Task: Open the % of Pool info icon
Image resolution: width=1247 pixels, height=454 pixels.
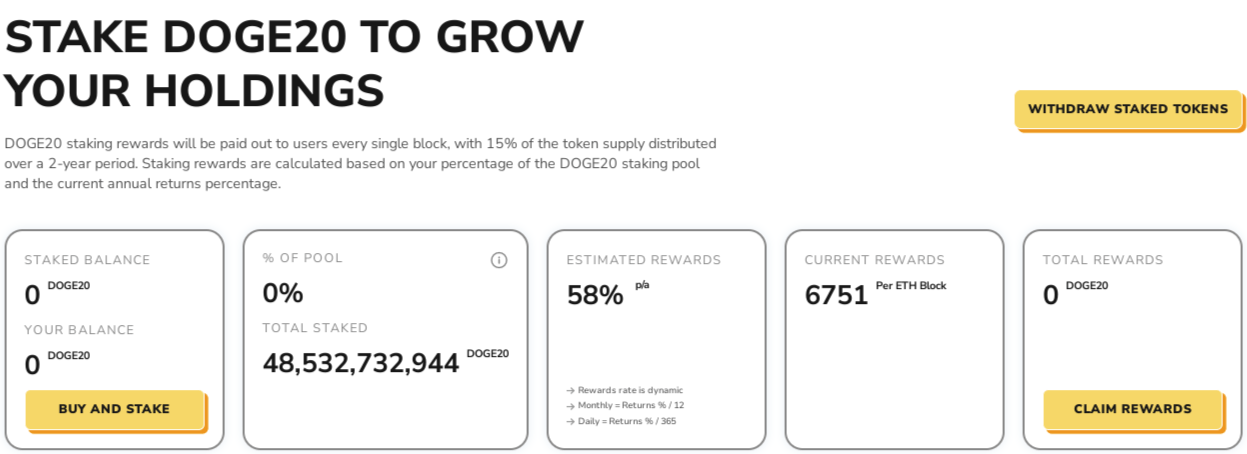Action: point(499,260)
